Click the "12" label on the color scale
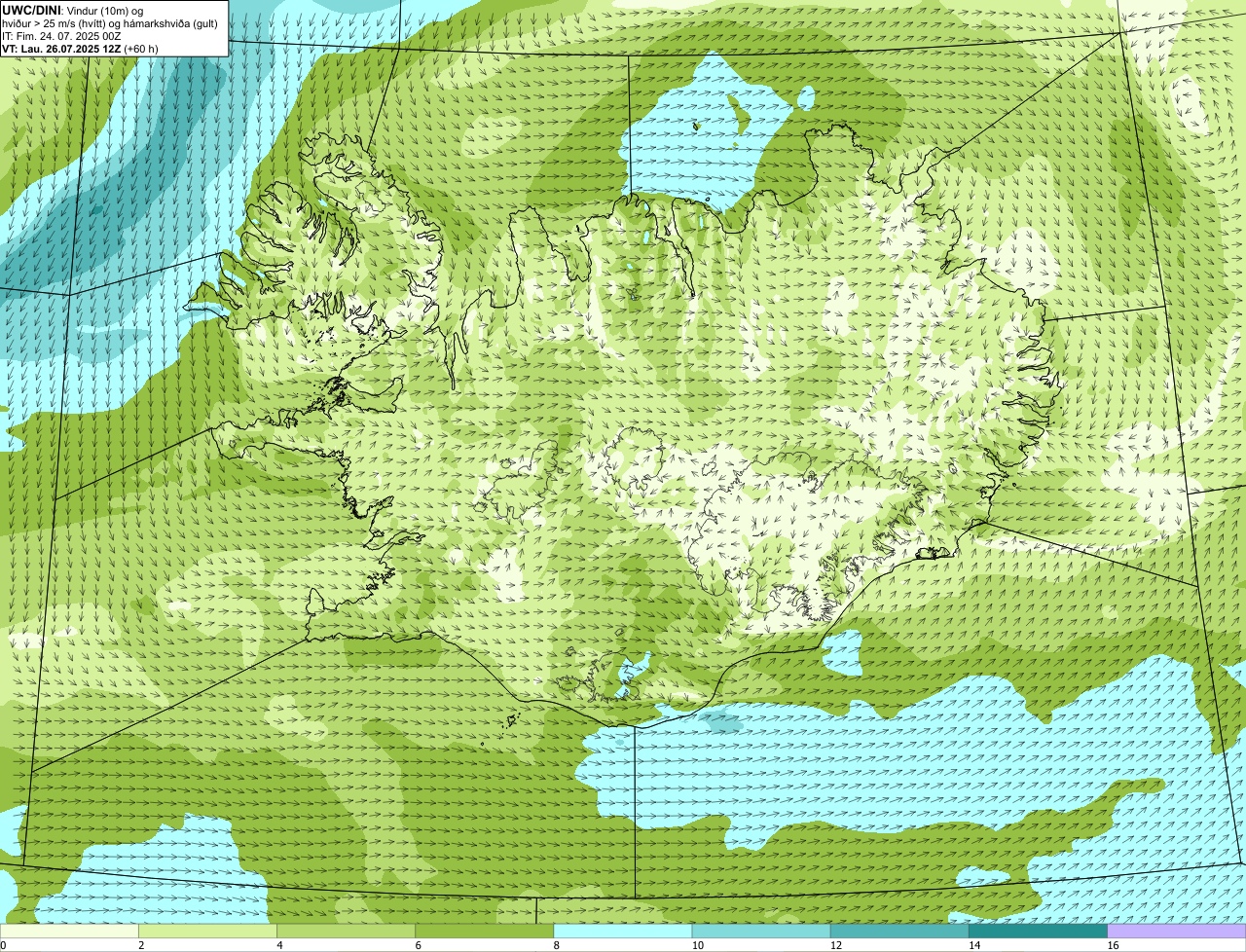Viewport: 1246px width, 952px height. [x=835, y=945]
